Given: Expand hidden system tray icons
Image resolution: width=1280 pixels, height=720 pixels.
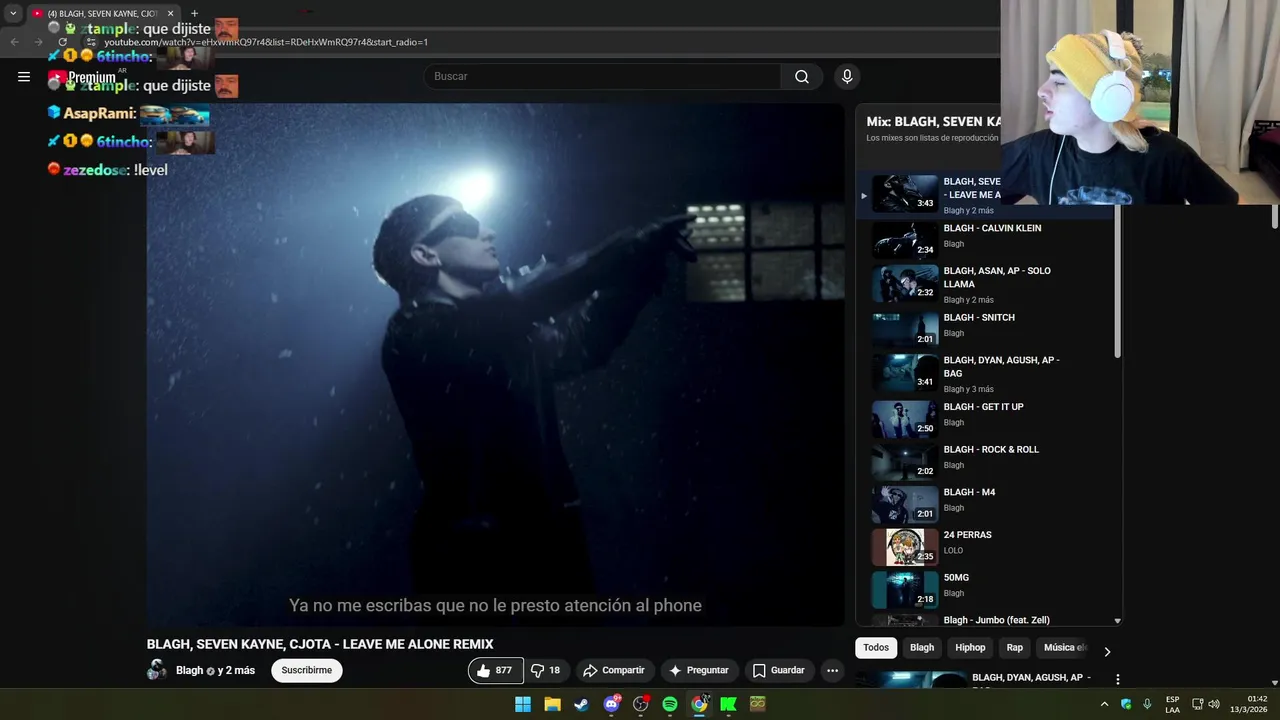Looking at the screenshot, I should 1104,704.
